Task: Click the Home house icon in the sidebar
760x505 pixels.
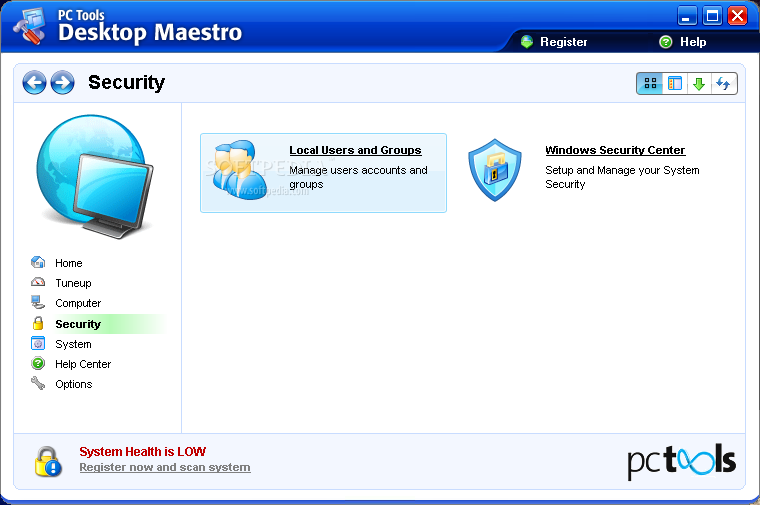Action: coord(38,263)
